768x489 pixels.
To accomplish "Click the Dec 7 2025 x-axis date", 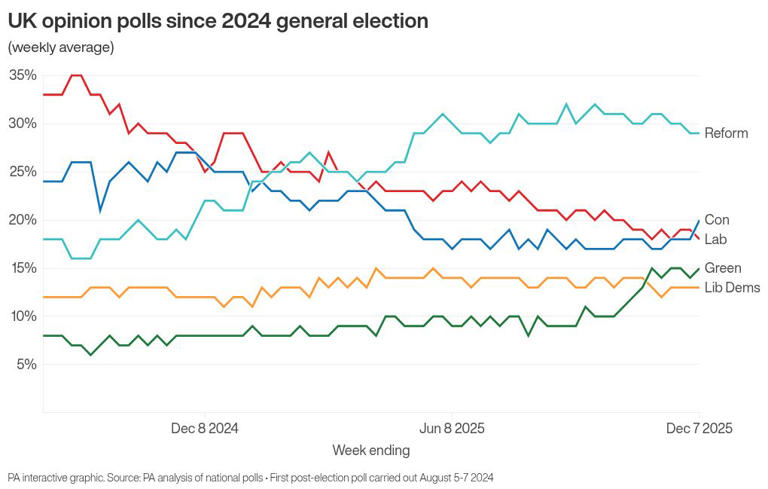I will (698, 428).
